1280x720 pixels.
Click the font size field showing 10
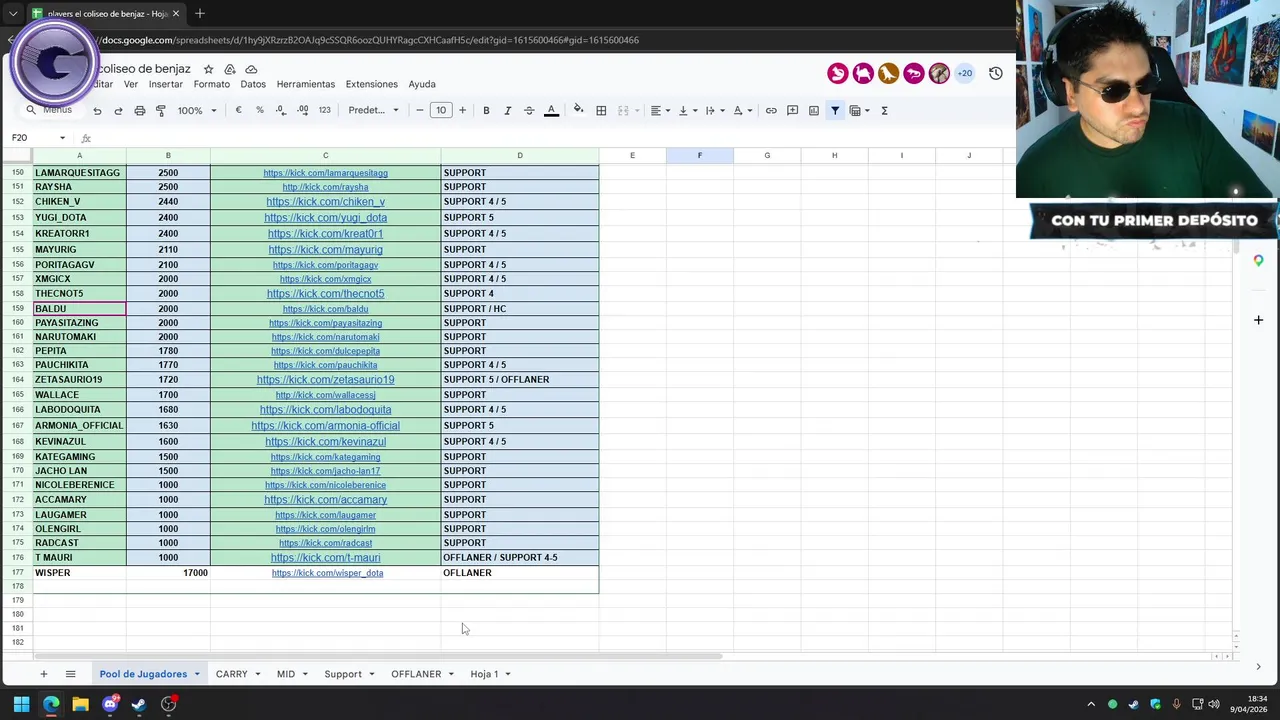441,110
